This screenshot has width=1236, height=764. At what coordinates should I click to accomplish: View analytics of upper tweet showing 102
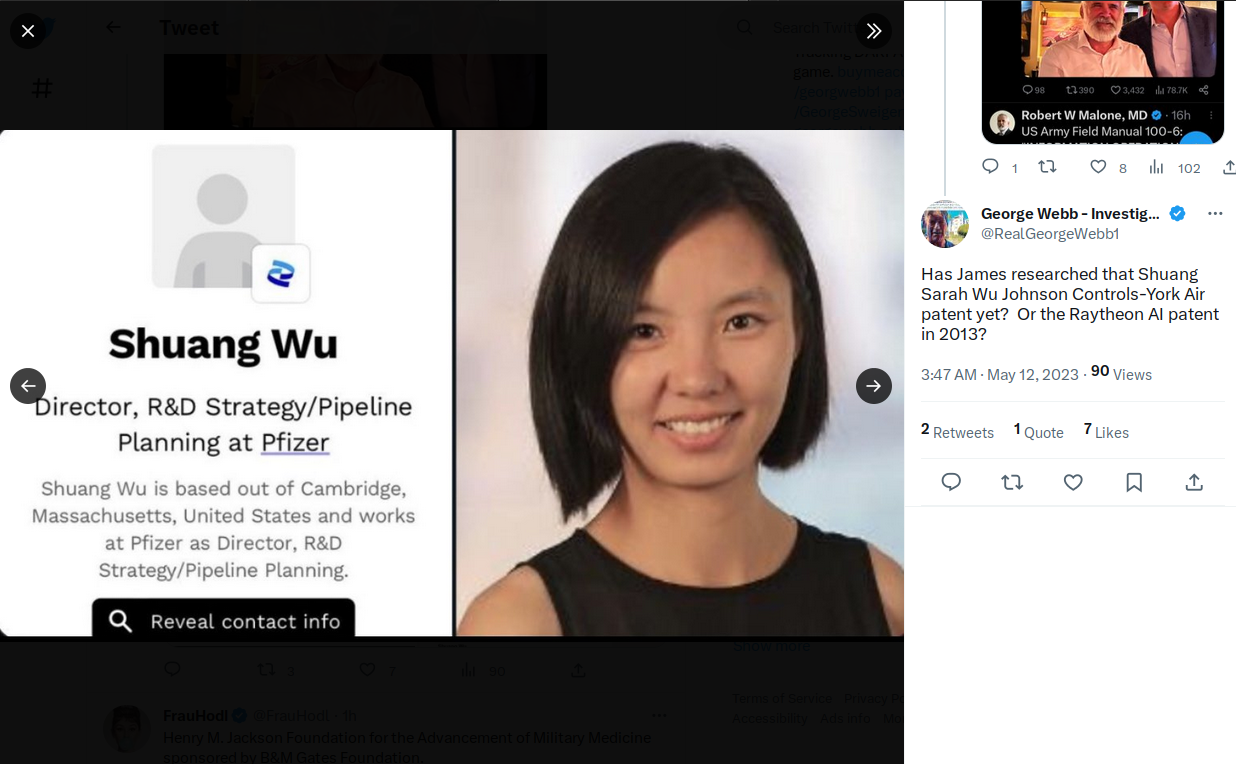pos(1174,167)
